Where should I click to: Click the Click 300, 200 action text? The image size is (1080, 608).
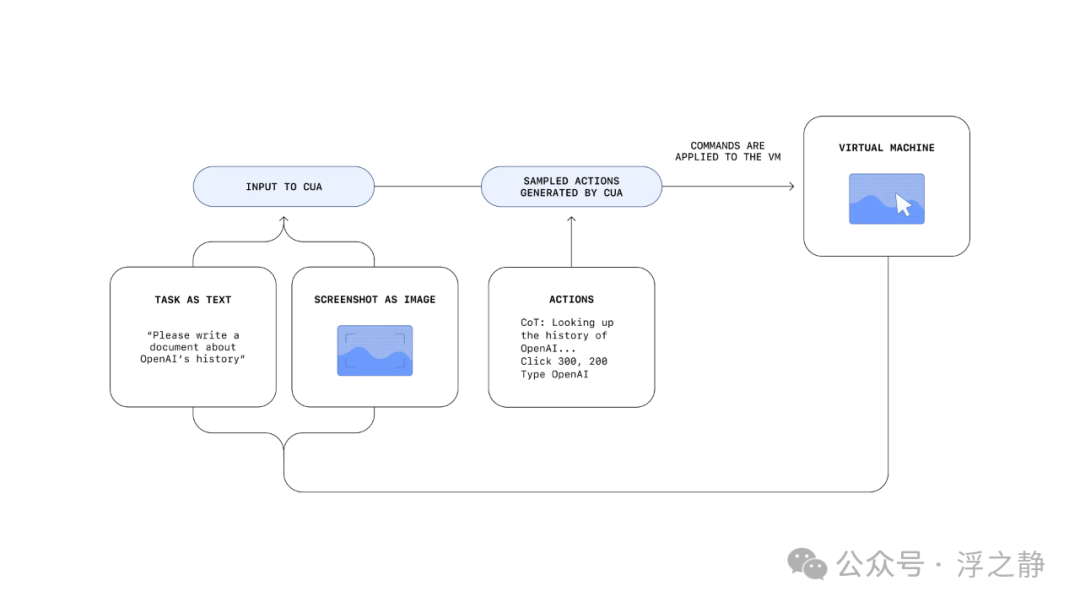click(x=563, y=361)
